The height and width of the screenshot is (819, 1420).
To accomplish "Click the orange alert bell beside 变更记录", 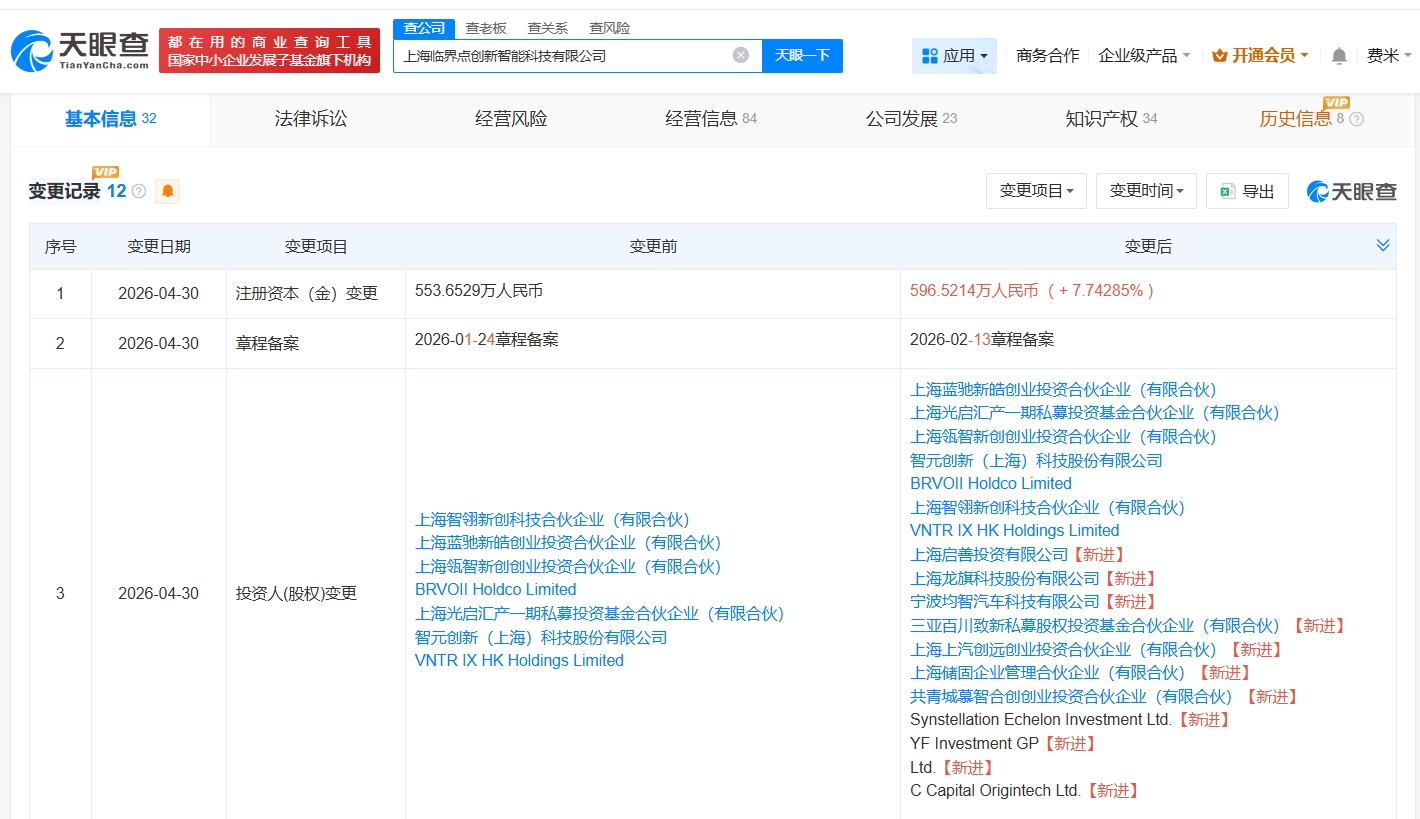I will (x=167, y=191).
